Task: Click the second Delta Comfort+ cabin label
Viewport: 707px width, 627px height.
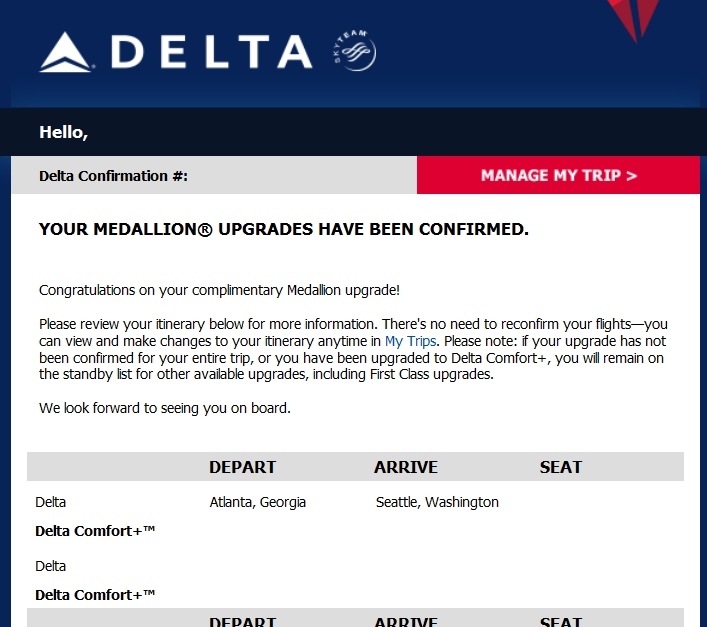Action: tap(95, 595)
